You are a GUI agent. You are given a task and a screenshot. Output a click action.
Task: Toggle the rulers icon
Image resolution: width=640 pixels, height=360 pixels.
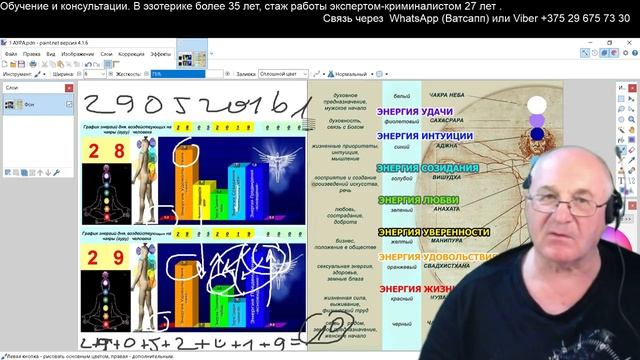[x=116, y=64]
